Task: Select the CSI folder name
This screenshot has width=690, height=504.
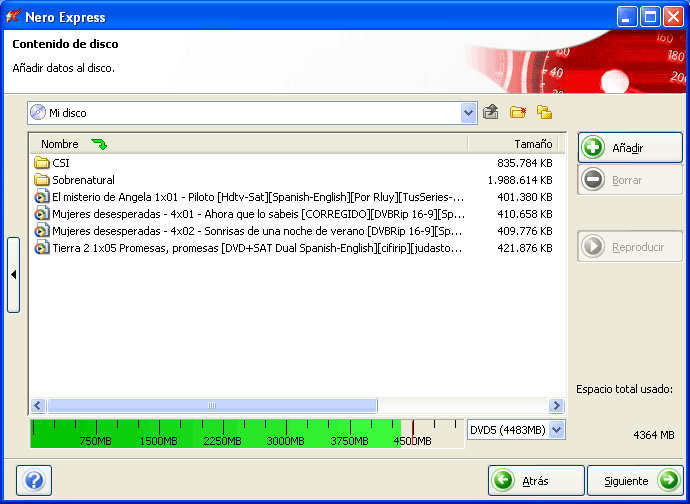Action: click(x=61, y=163)
